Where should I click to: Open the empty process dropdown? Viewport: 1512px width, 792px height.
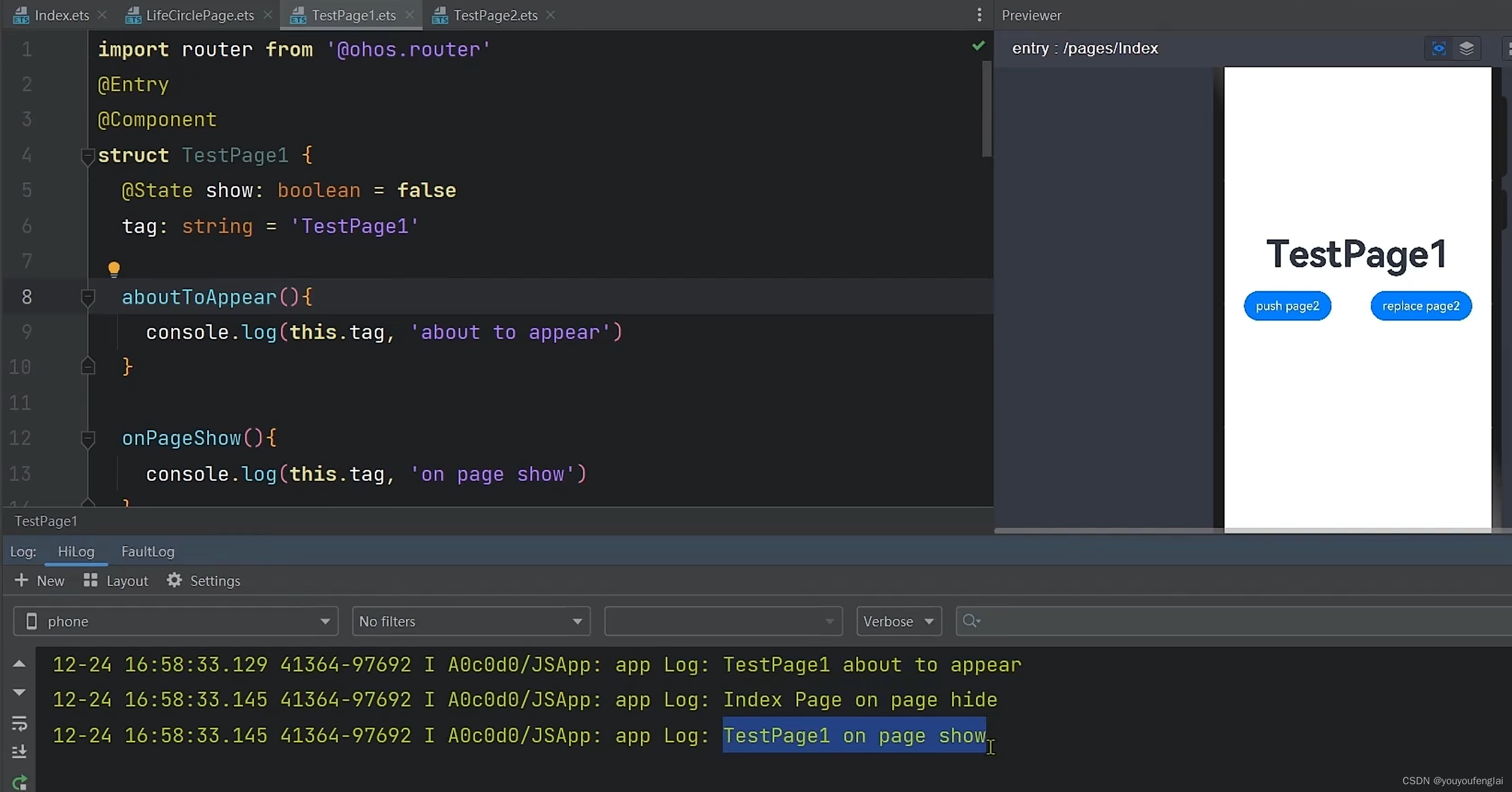(723, 621)
